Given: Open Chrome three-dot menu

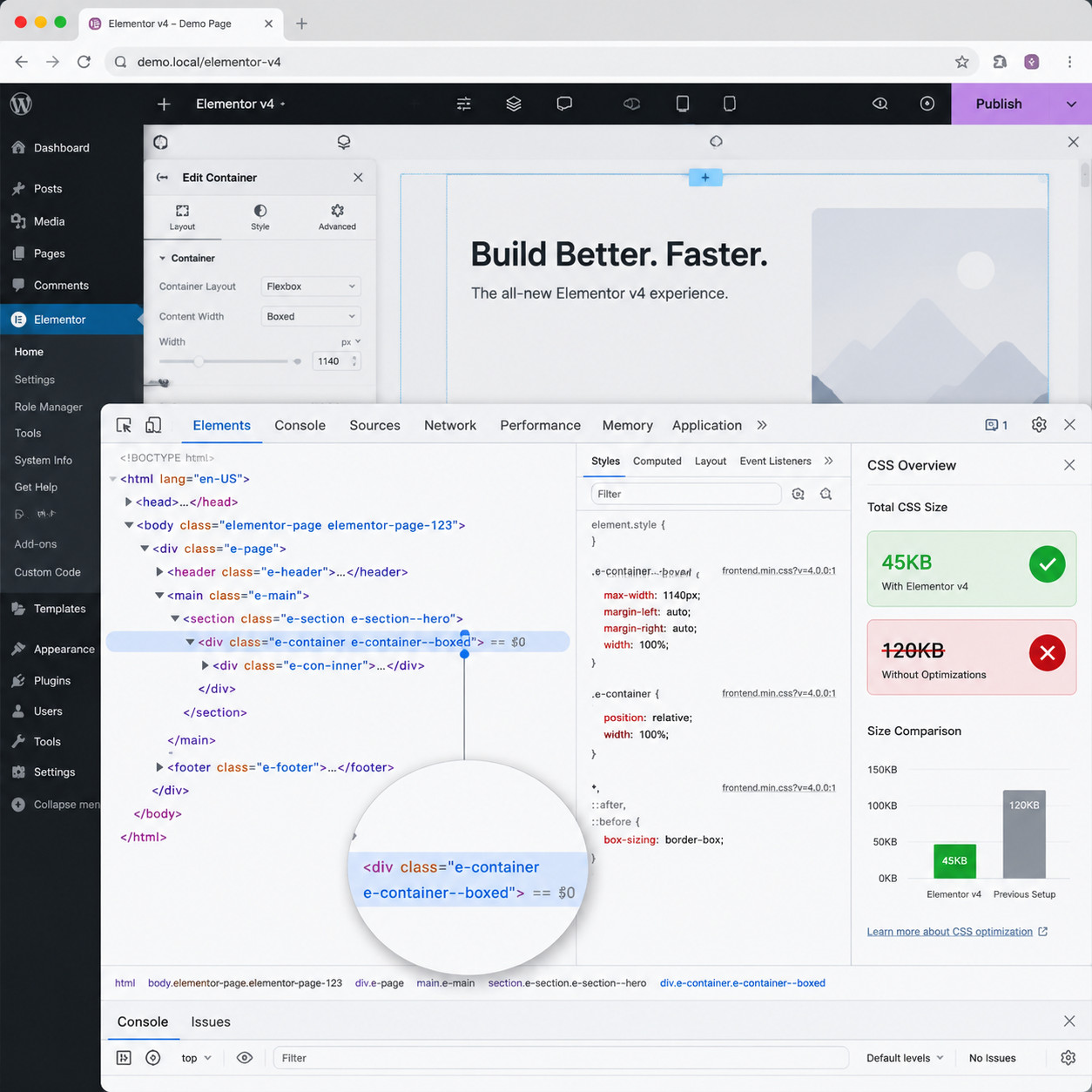Looking at the screenshot, I should (1069, 62).
